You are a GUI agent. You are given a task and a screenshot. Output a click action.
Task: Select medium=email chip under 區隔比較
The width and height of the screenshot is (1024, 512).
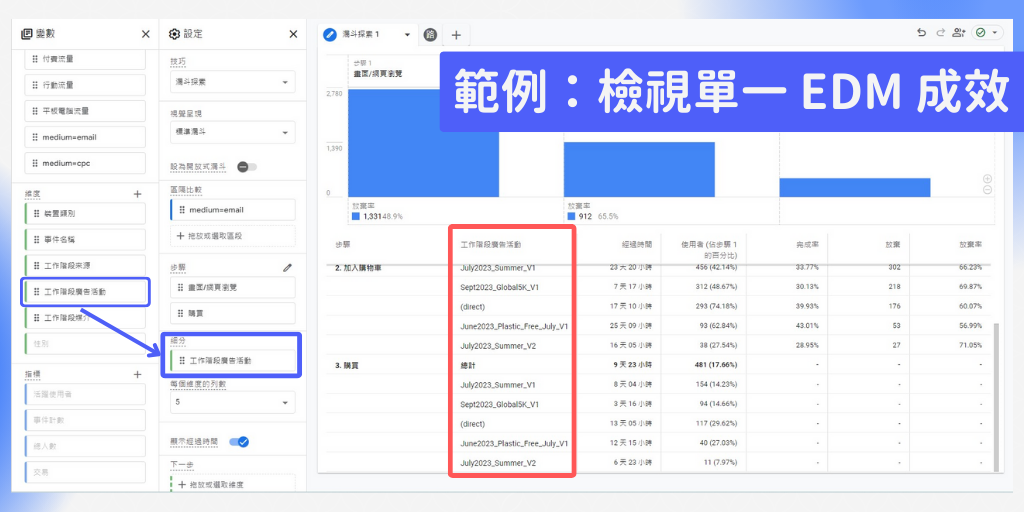[232, 210]
